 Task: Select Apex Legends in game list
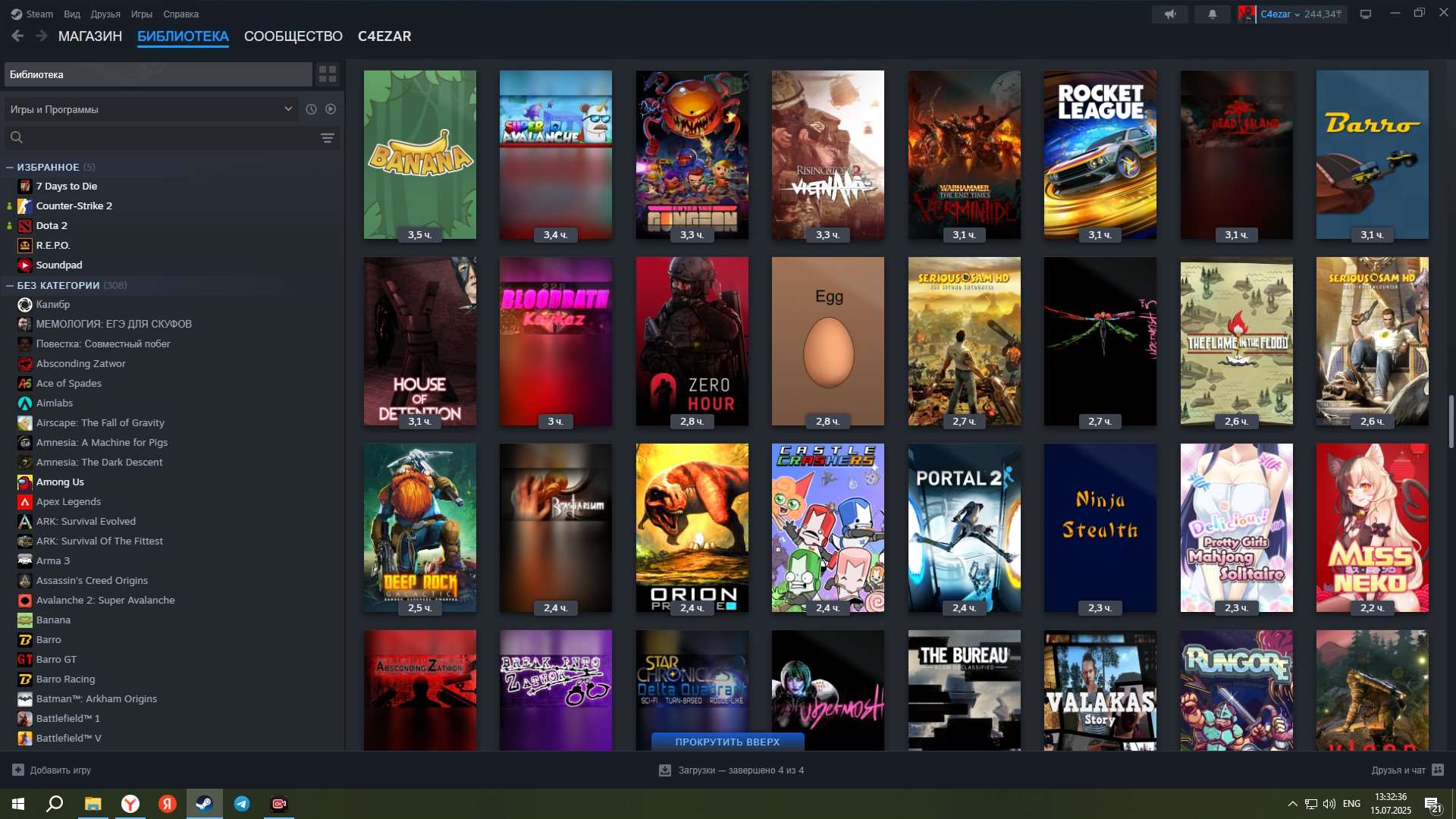[x=68, y=501]
